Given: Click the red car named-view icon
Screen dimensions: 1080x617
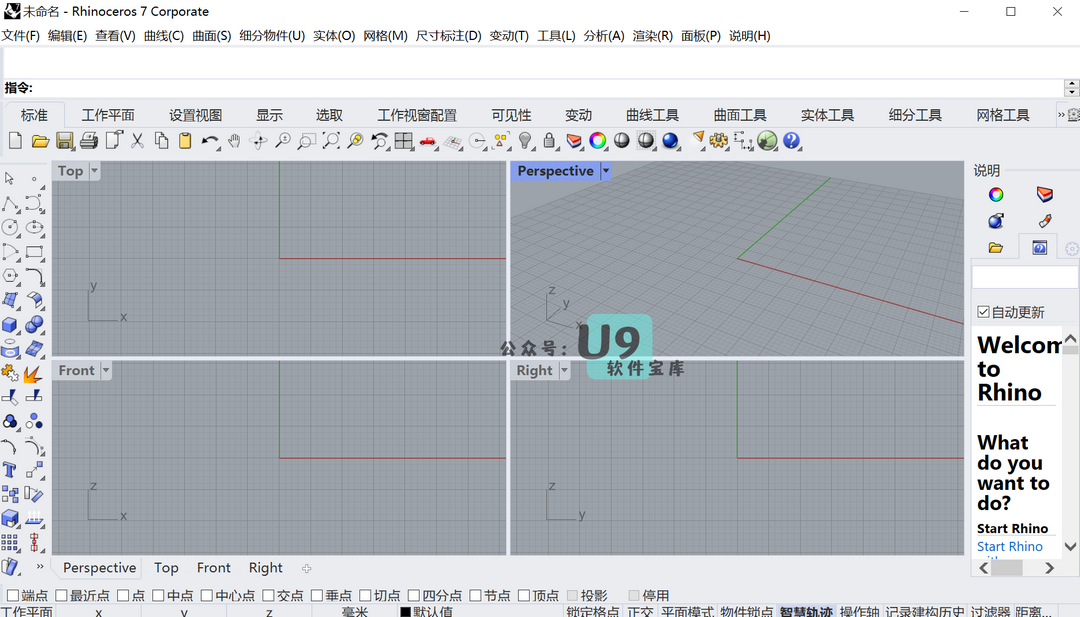Looking at the screenshot, I should click(x=428, y=141).
